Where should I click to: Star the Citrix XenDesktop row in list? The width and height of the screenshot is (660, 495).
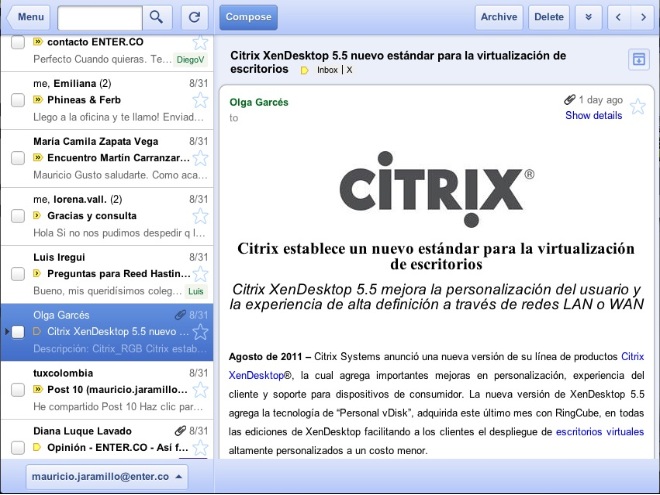tap(200, 332)
